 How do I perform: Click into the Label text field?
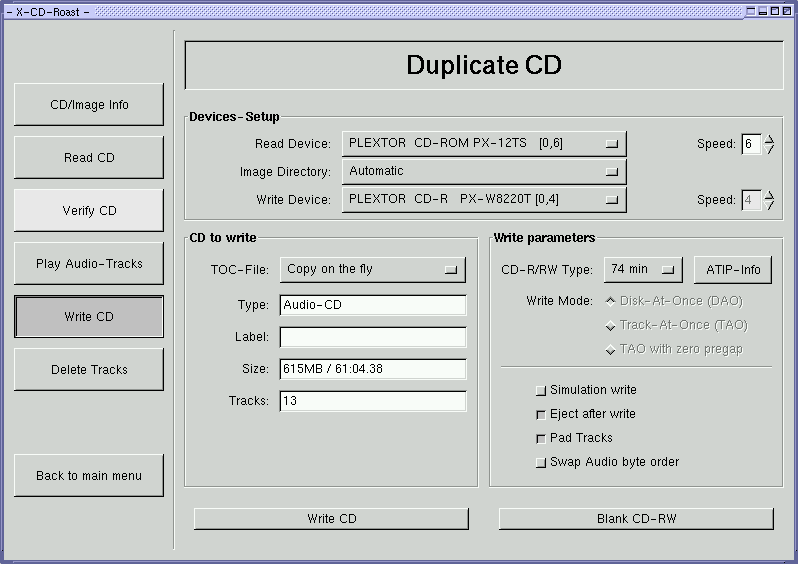[x=373, y=338]
